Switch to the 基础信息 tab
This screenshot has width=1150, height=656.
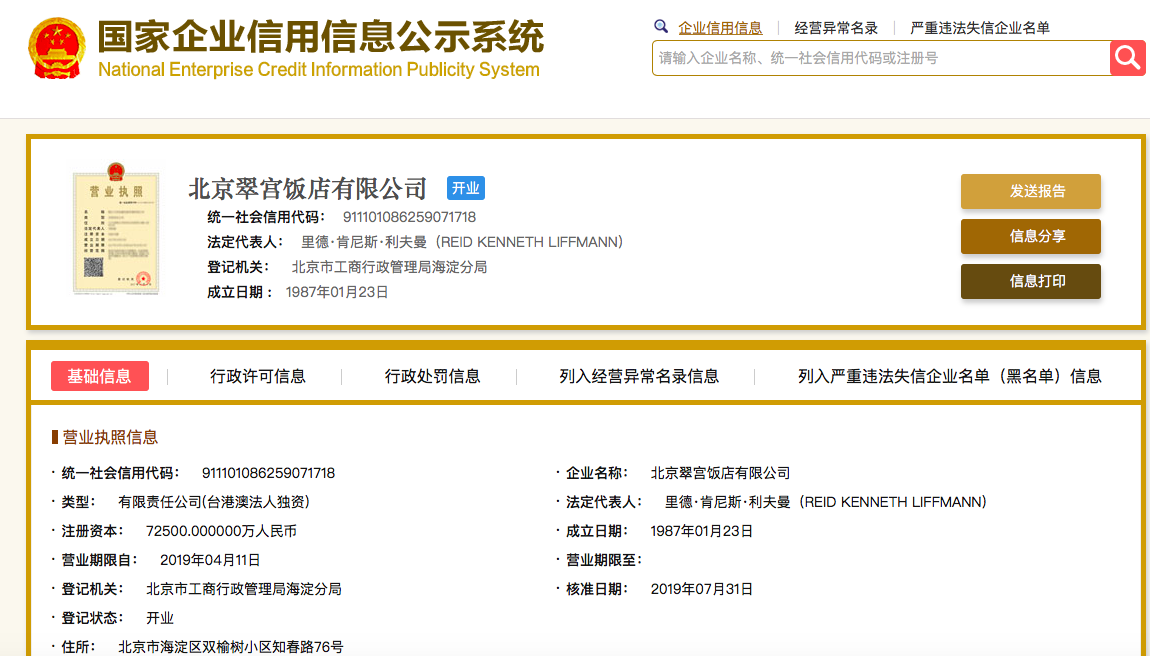pos(100,376)
